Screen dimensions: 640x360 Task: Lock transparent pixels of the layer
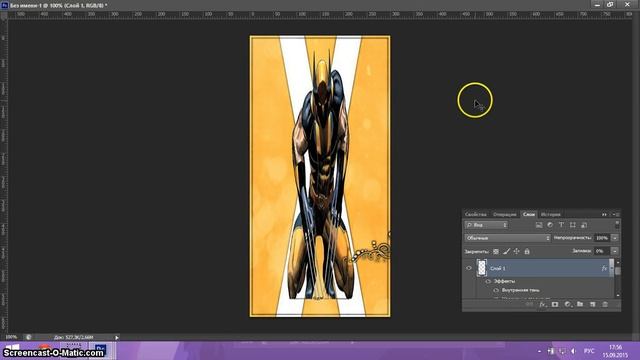[496, 251]
